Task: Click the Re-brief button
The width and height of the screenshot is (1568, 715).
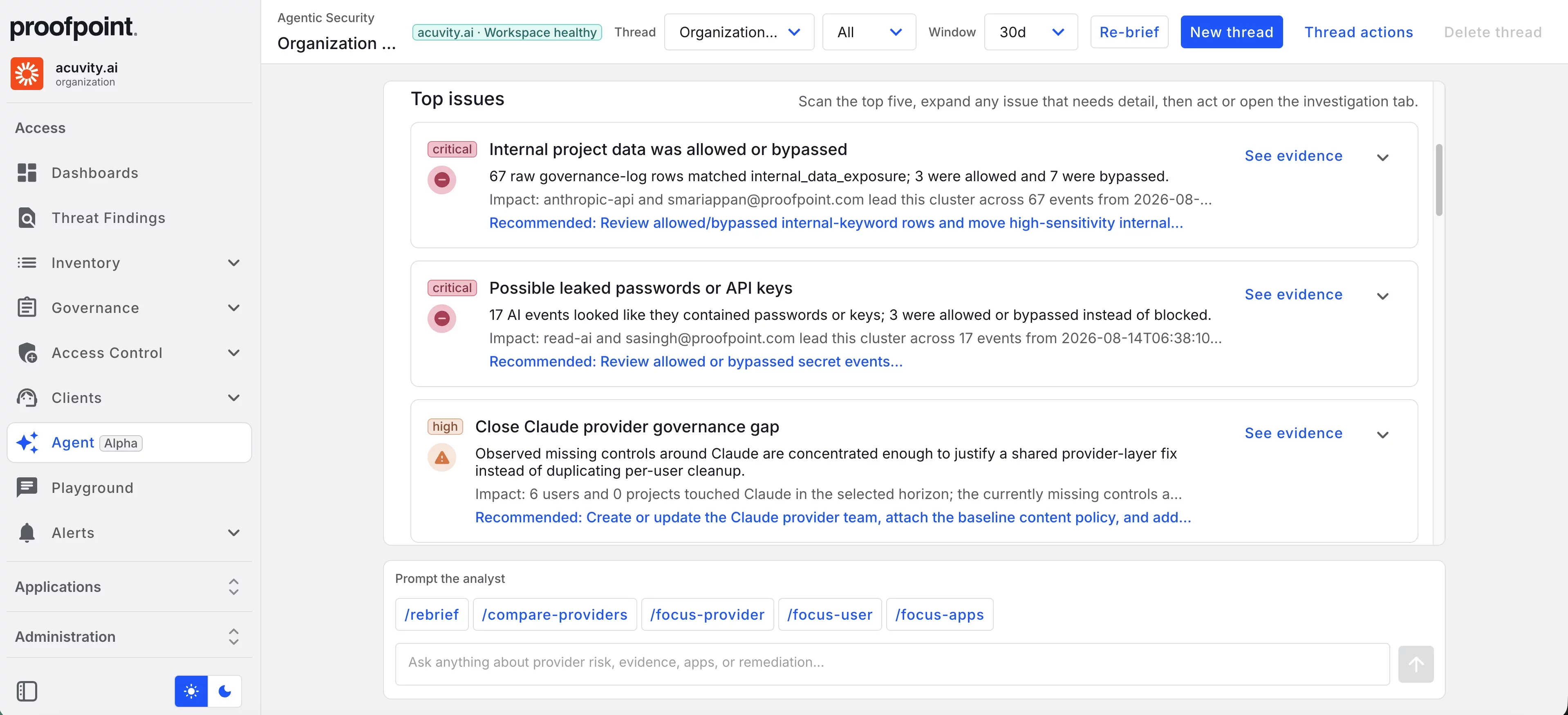Action: 1129,32
